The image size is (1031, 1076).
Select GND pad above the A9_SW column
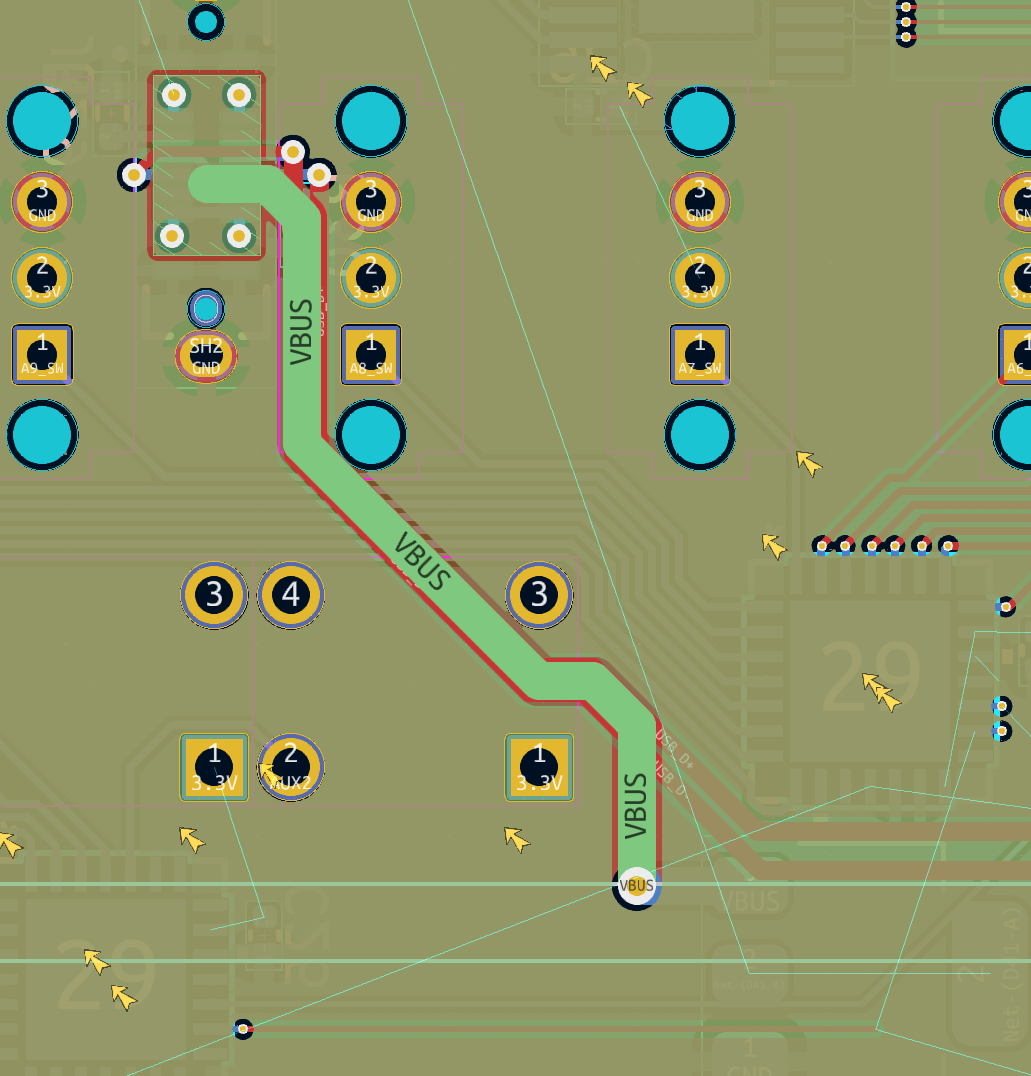click(42, 201)
